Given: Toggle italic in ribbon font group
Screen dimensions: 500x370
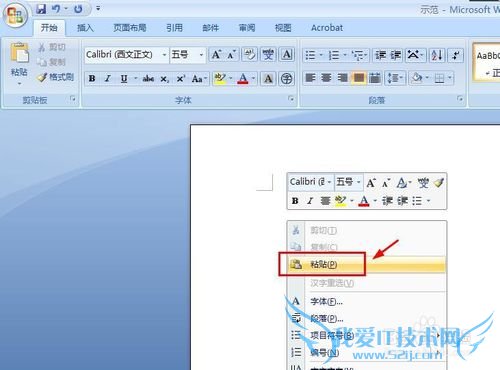Looking at the screenshot, I should coord(108,79).
